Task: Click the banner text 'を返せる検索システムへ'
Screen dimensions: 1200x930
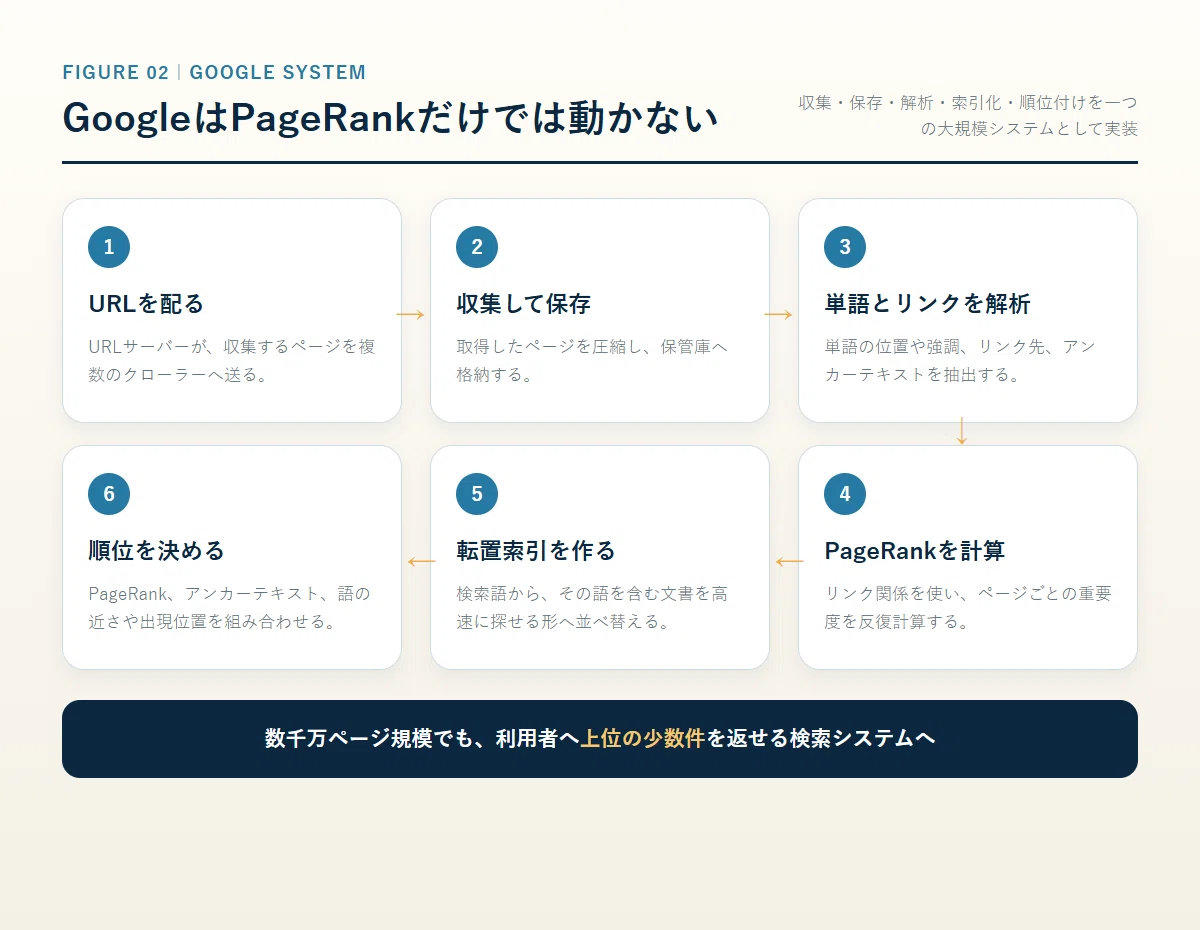Action: click(821, 739)
